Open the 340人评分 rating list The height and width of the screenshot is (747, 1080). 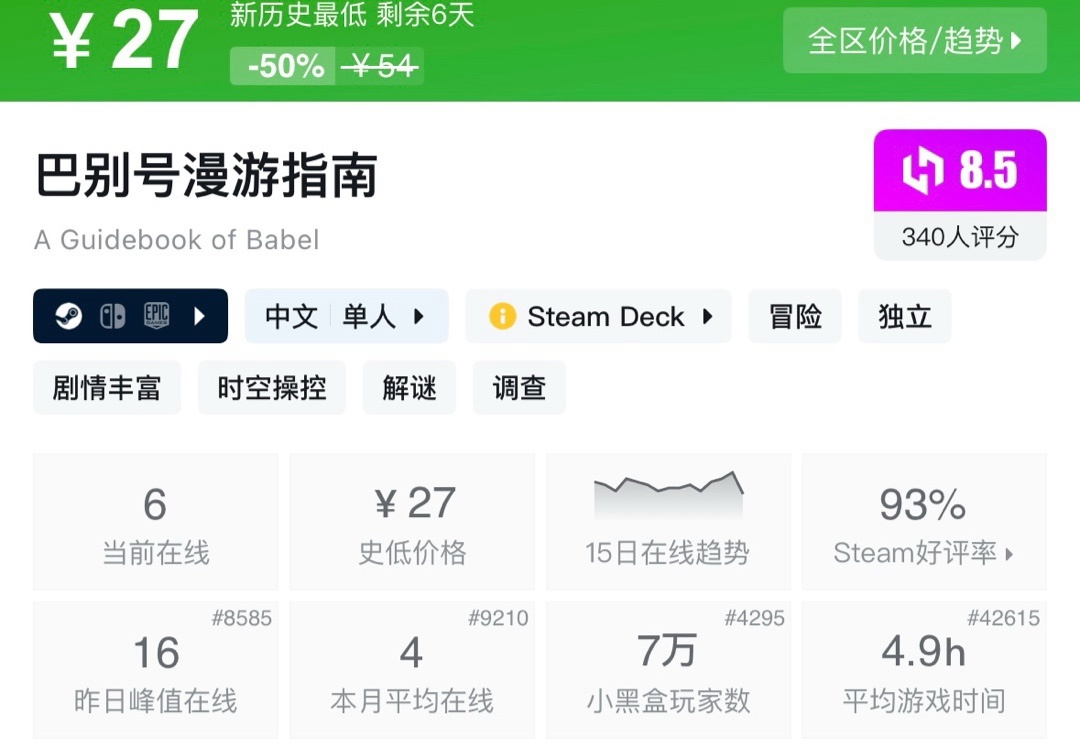click(959, 237)
